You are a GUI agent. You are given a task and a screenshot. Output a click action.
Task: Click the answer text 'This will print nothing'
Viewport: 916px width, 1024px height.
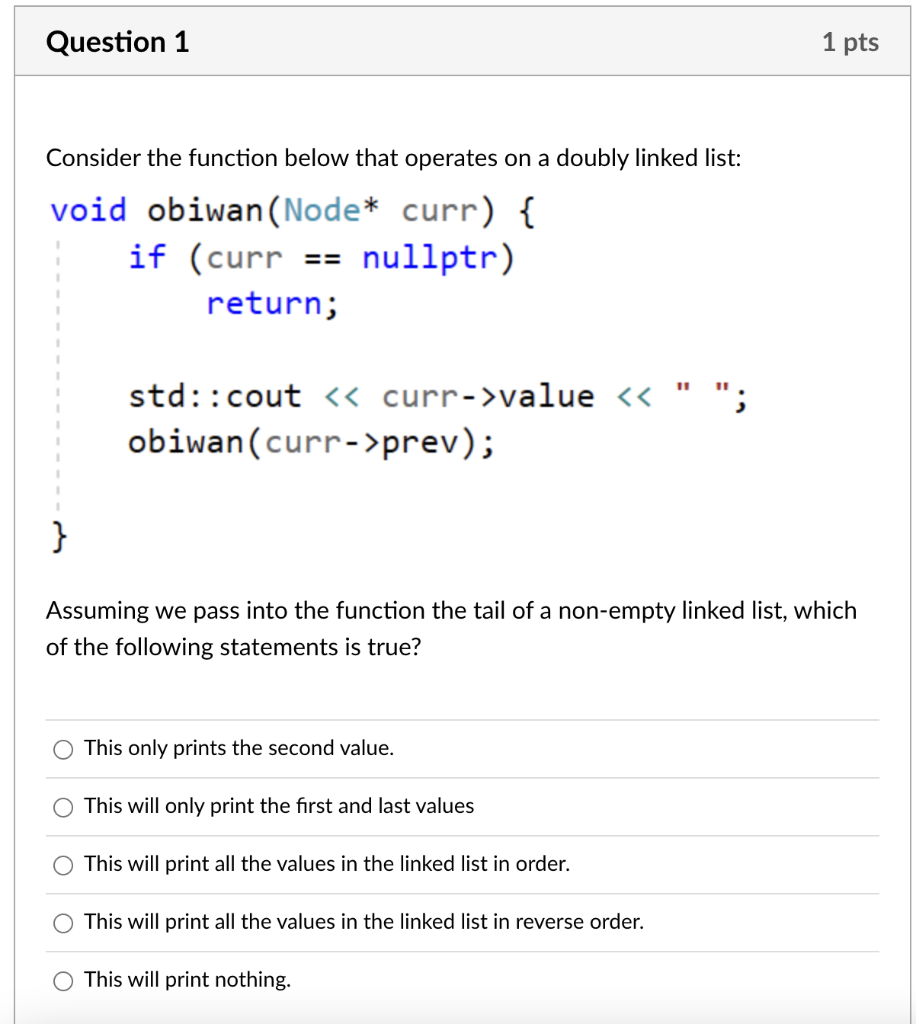pyautogui.click(x=186, y=979)
